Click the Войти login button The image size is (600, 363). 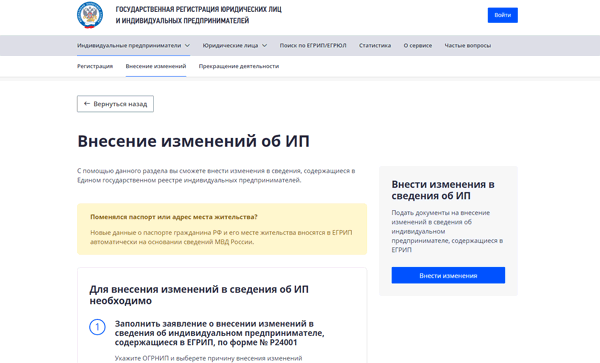502,15
